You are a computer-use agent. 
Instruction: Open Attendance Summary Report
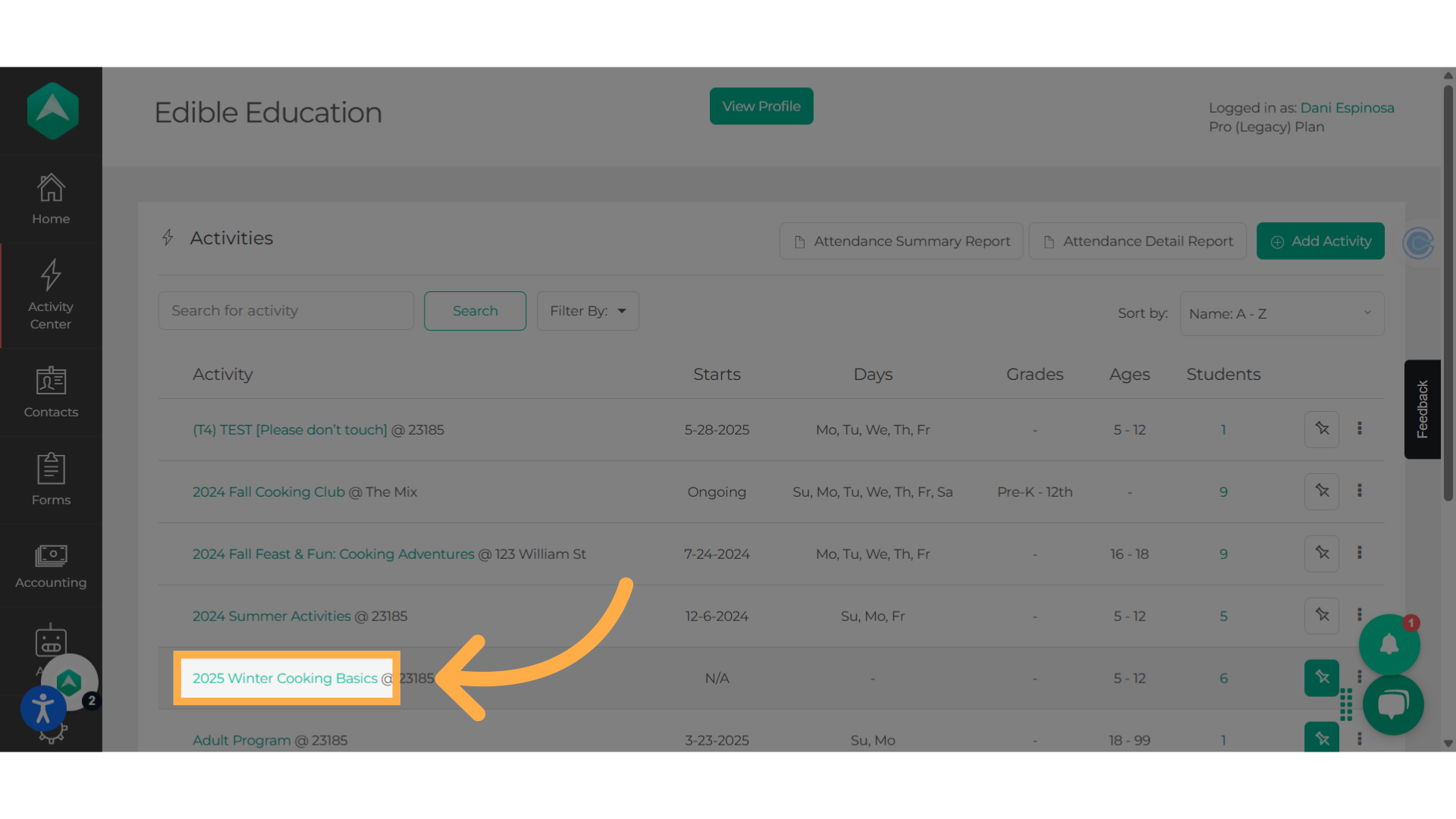(901, 241)
